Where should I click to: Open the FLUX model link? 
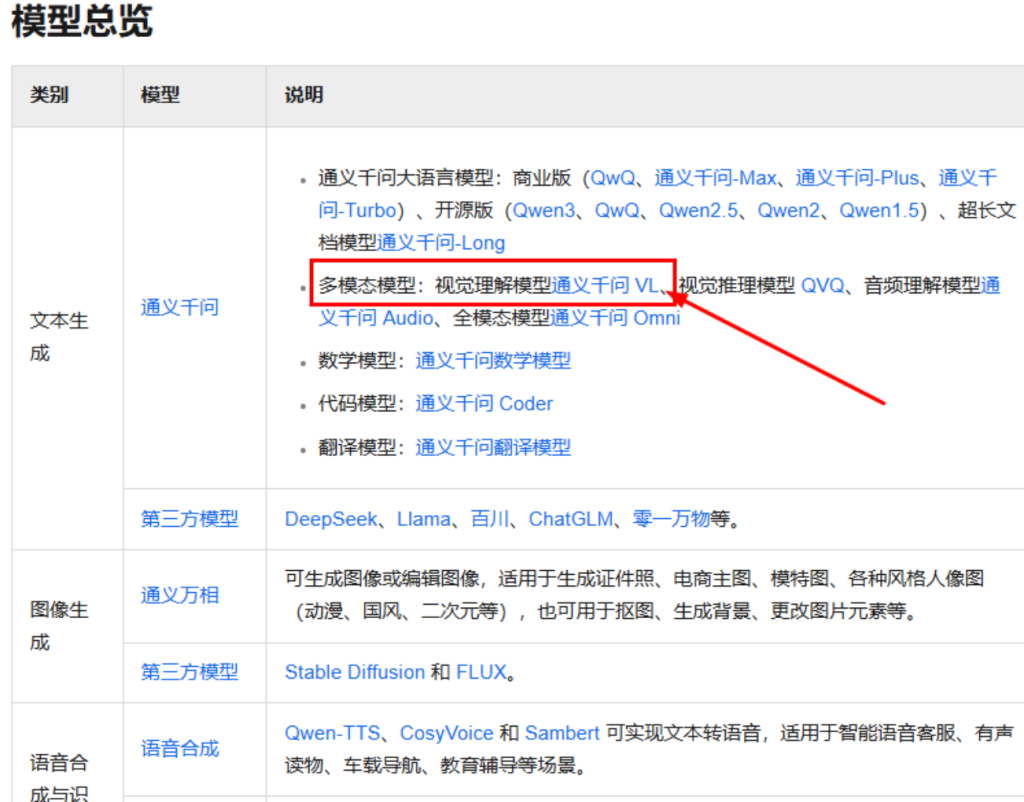pos(481,672)
